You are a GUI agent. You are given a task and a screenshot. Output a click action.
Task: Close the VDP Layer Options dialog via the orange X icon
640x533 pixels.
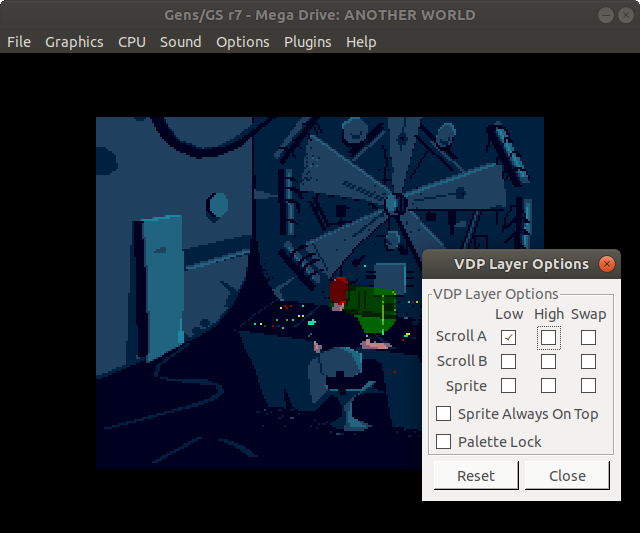pyautogui.click(x=606, y=264)
